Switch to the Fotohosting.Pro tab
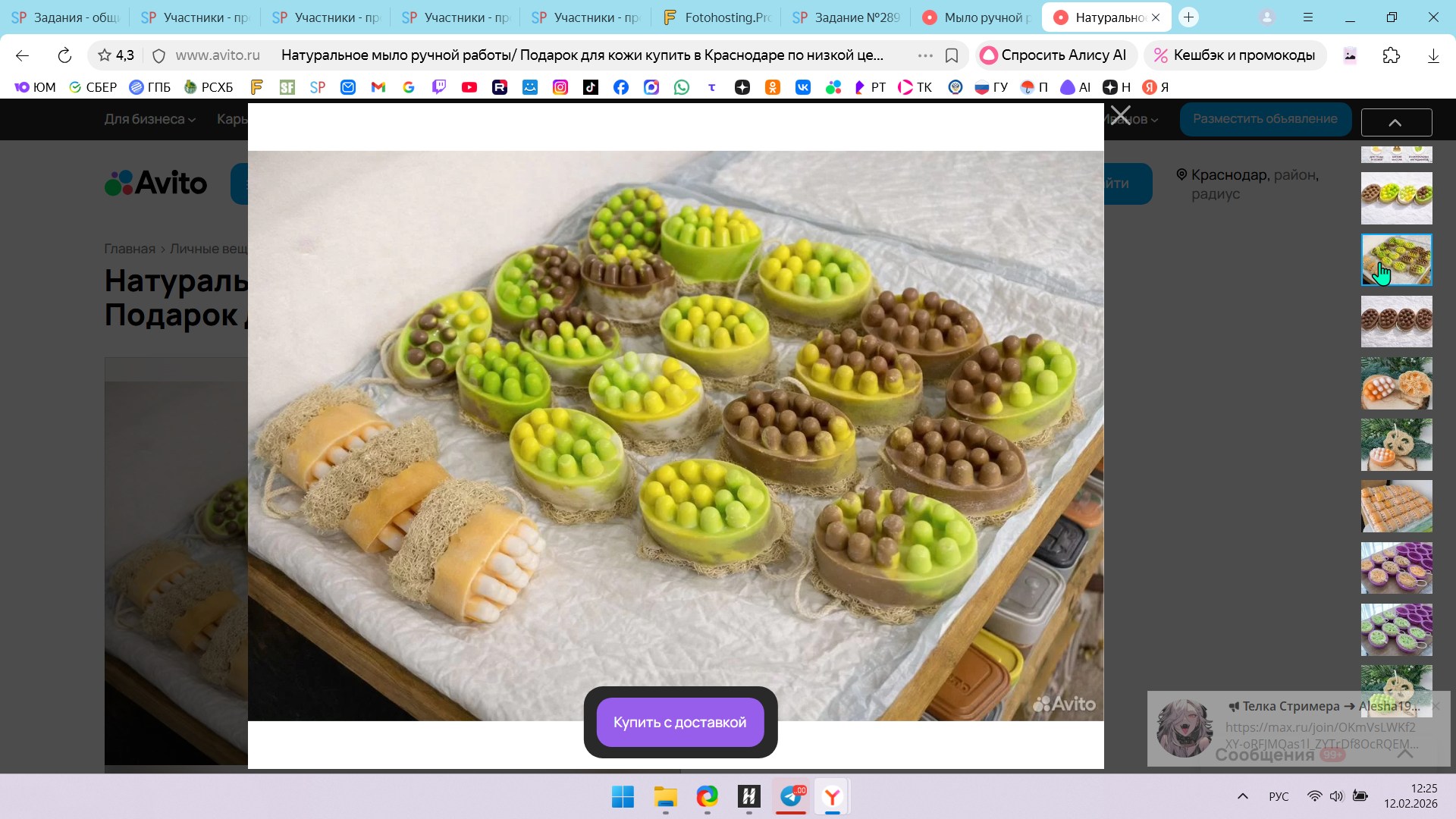The width and height of the screenshot is (1456, 819). tap(716, 17)
